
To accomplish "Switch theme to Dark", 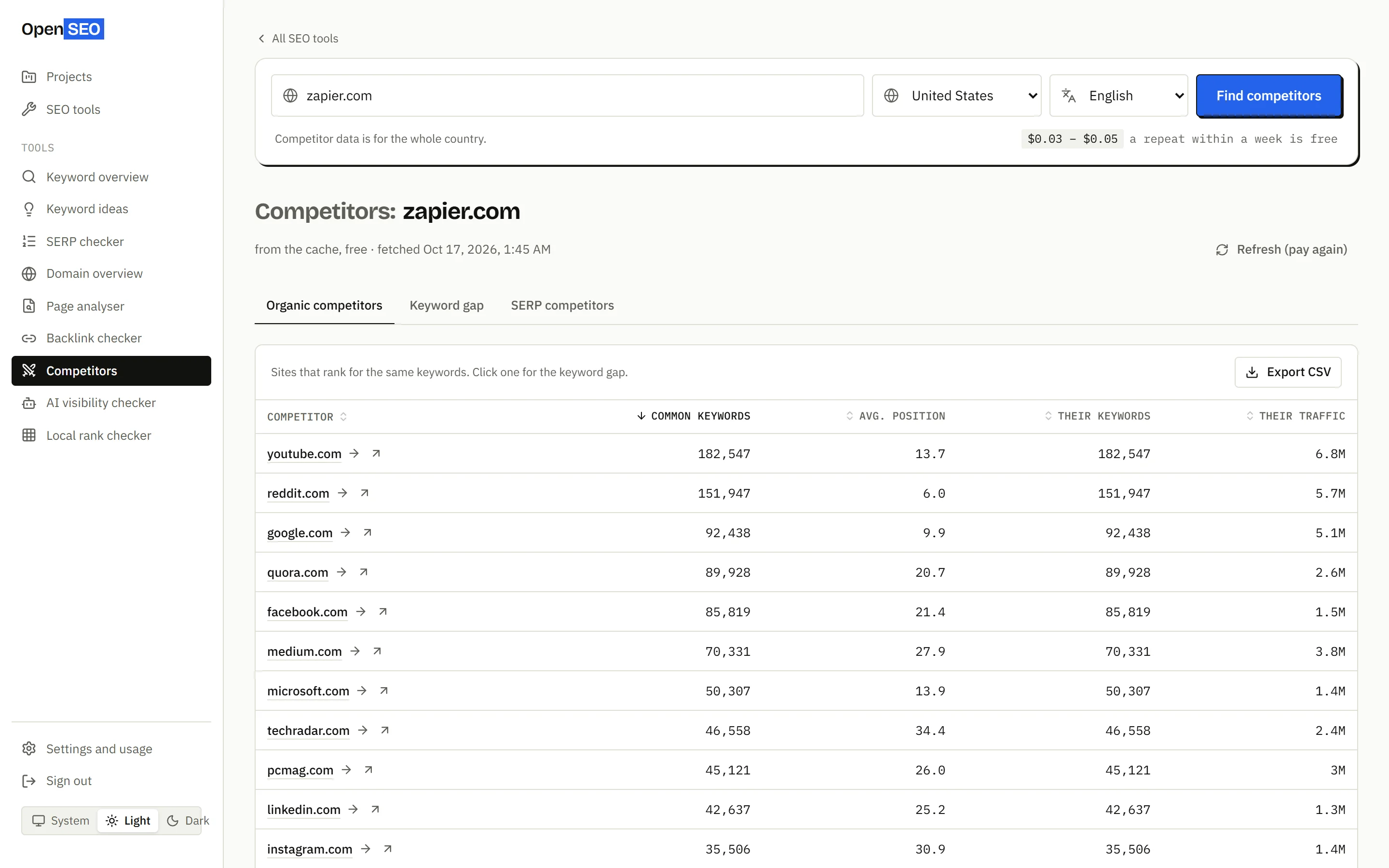I will click(x=188, y=820).
